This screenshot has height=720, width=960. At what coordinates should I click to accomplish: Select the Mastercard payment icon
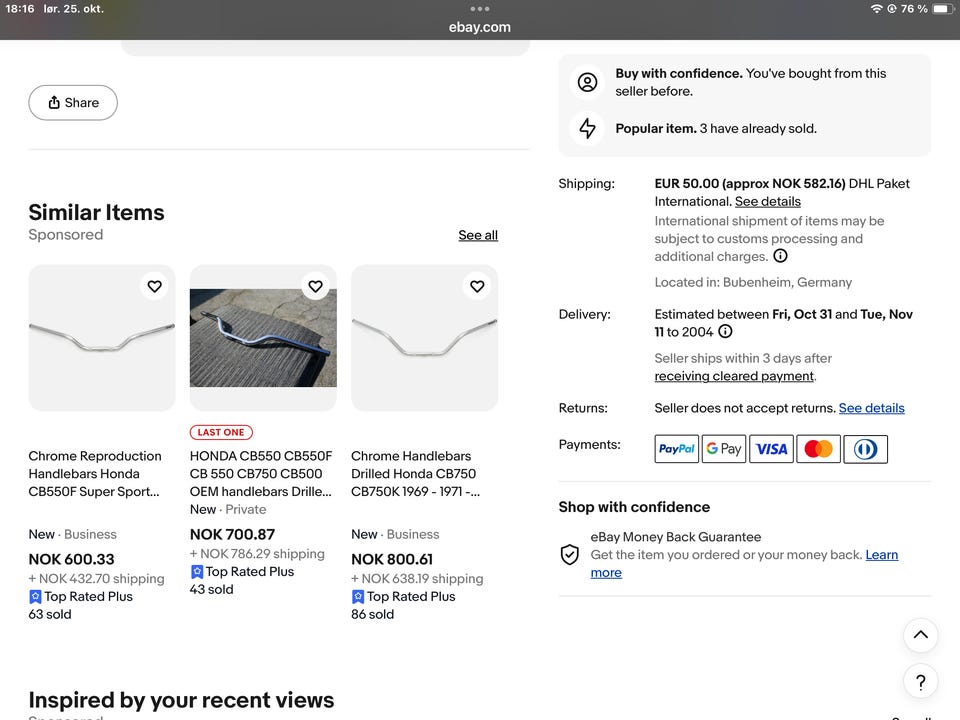point(819,449)
